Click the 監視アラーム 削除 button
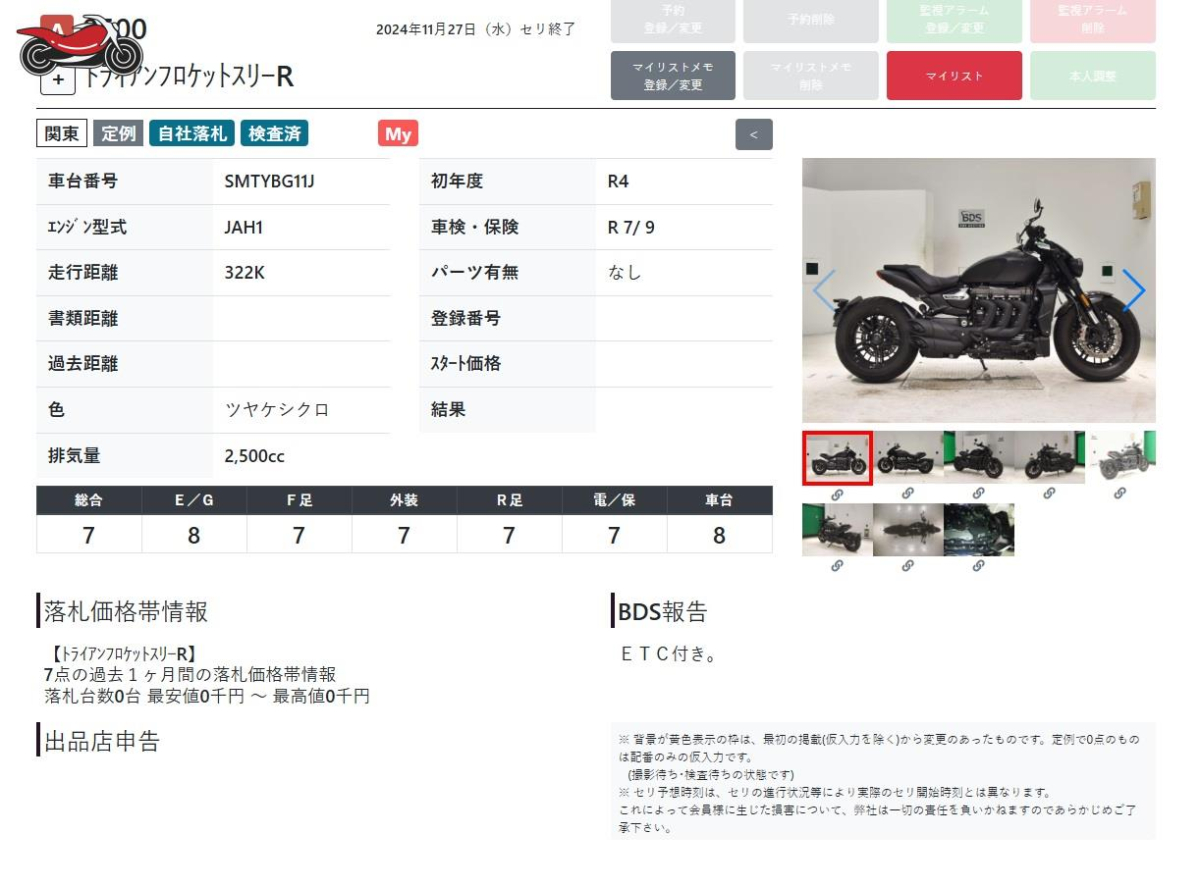 pyautogui.click(x=1092, y=20)
